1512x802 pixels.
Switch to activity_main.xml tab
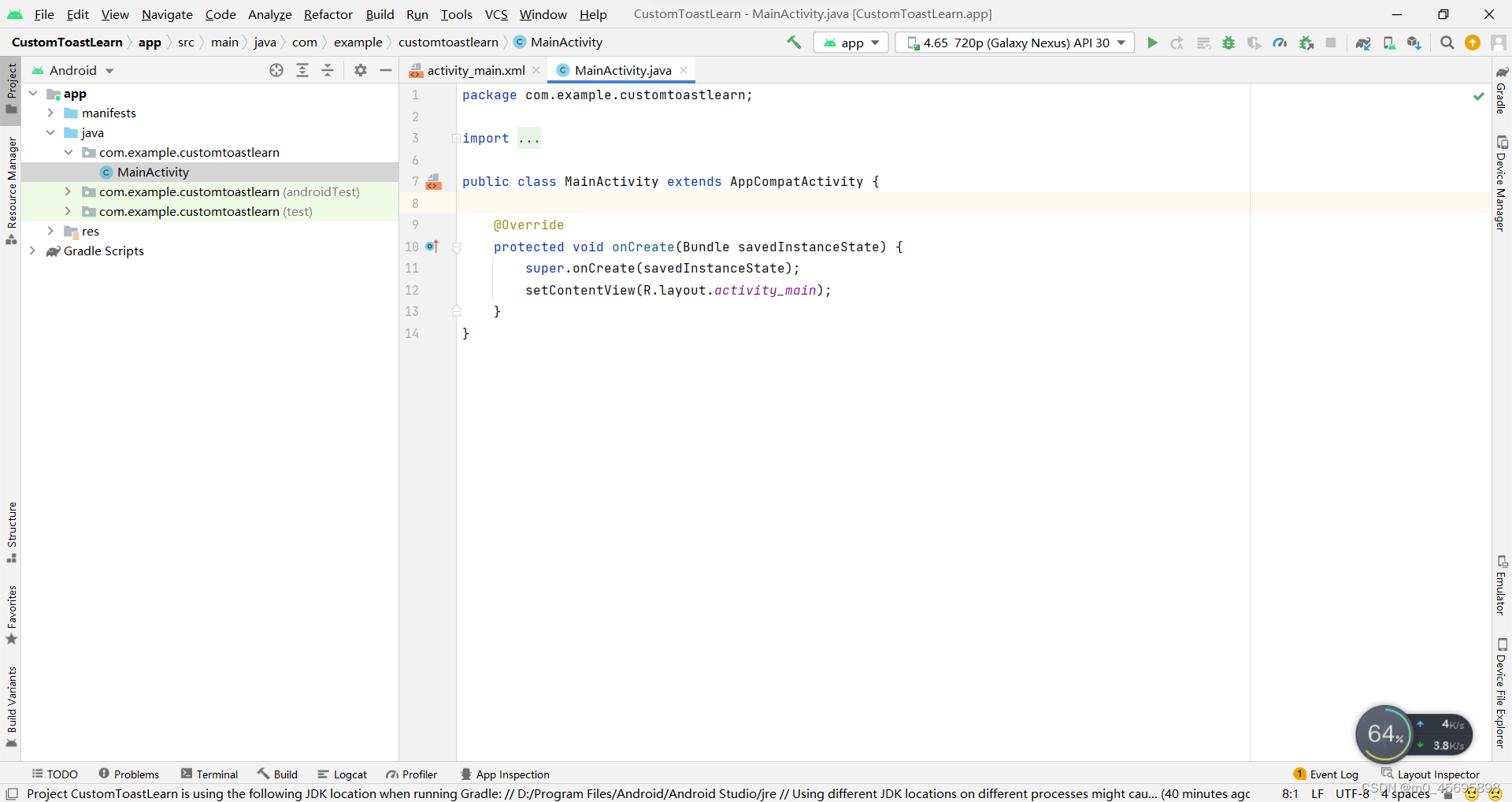(x=476, y=70)
